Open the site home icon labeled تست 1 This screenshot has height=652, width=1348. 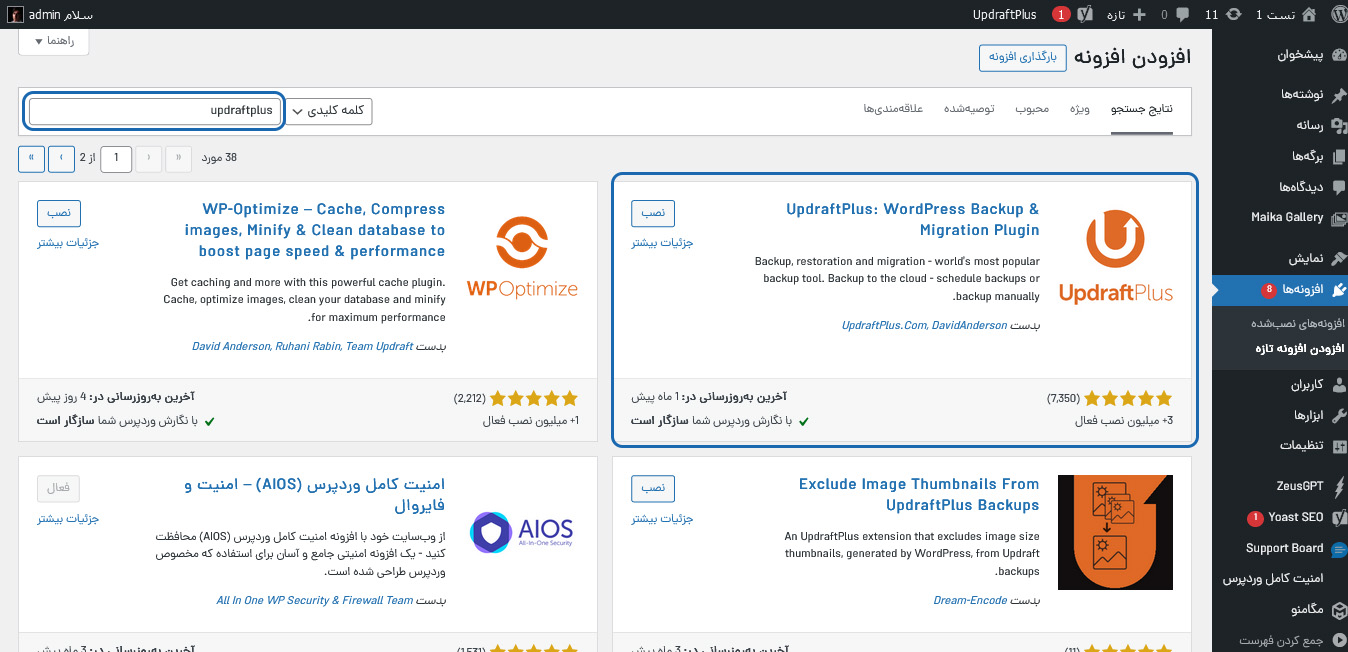point(1309,14)
